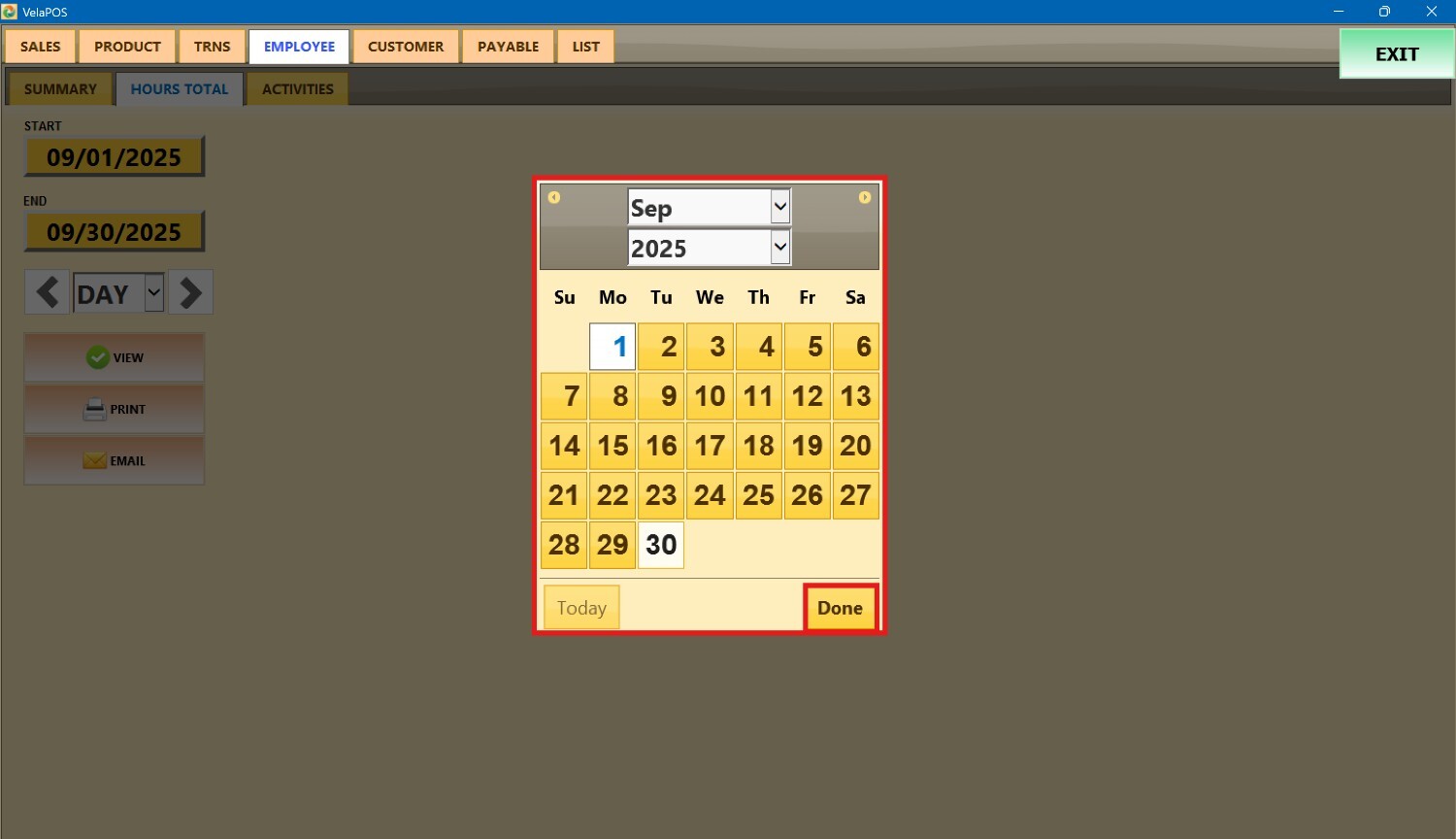
Task: Open the year dropdown showing 2025
Action: click(709, 248)
